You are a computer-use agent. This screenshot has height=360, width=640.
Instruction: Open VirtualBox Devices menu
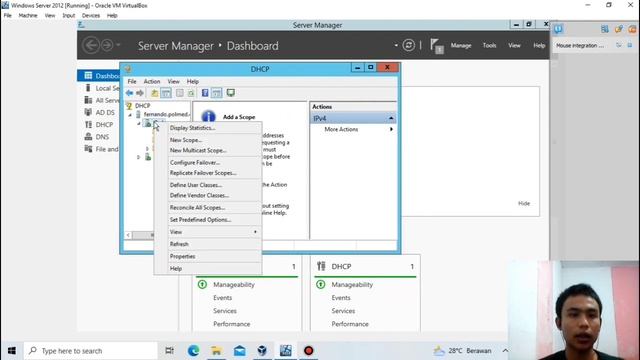point(91,16)
